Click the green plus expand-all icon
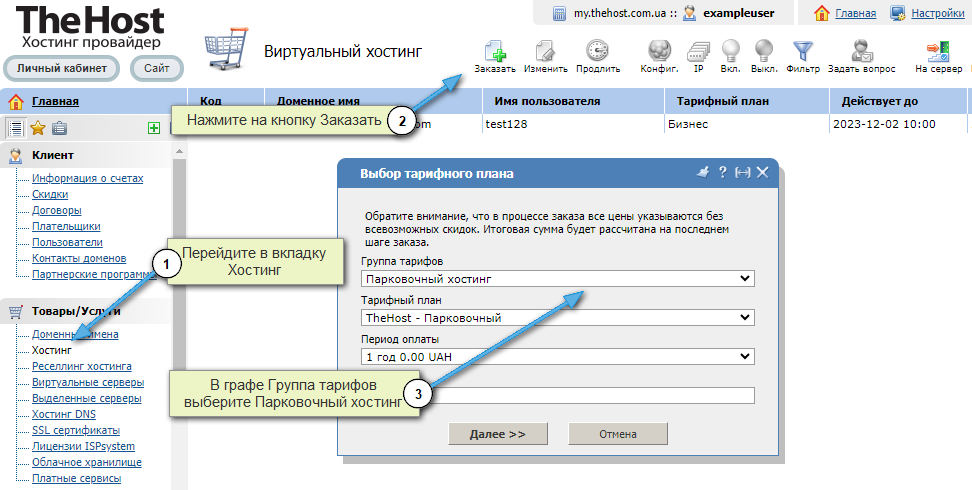The width and height of the screenshot is (972, 490). click(154, 128)
